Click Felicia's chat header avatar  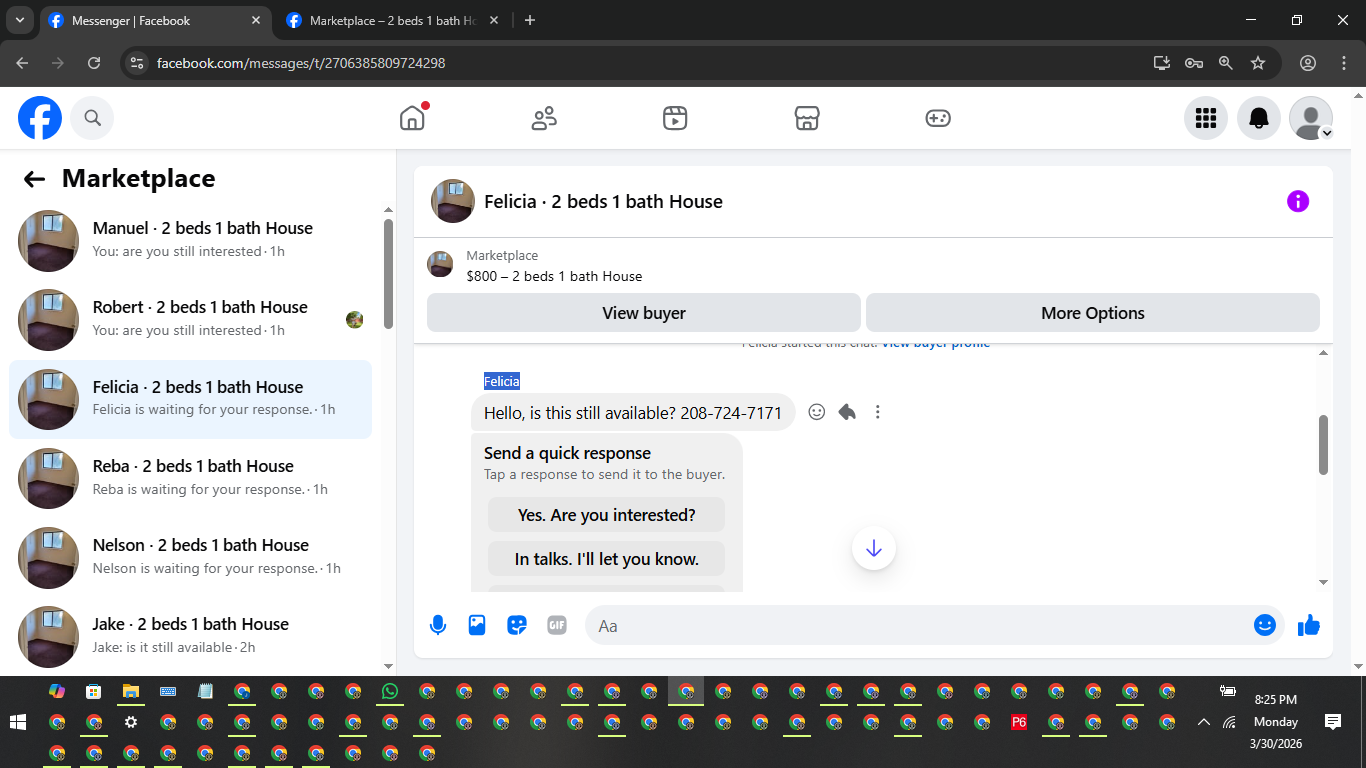coord(453,201)
